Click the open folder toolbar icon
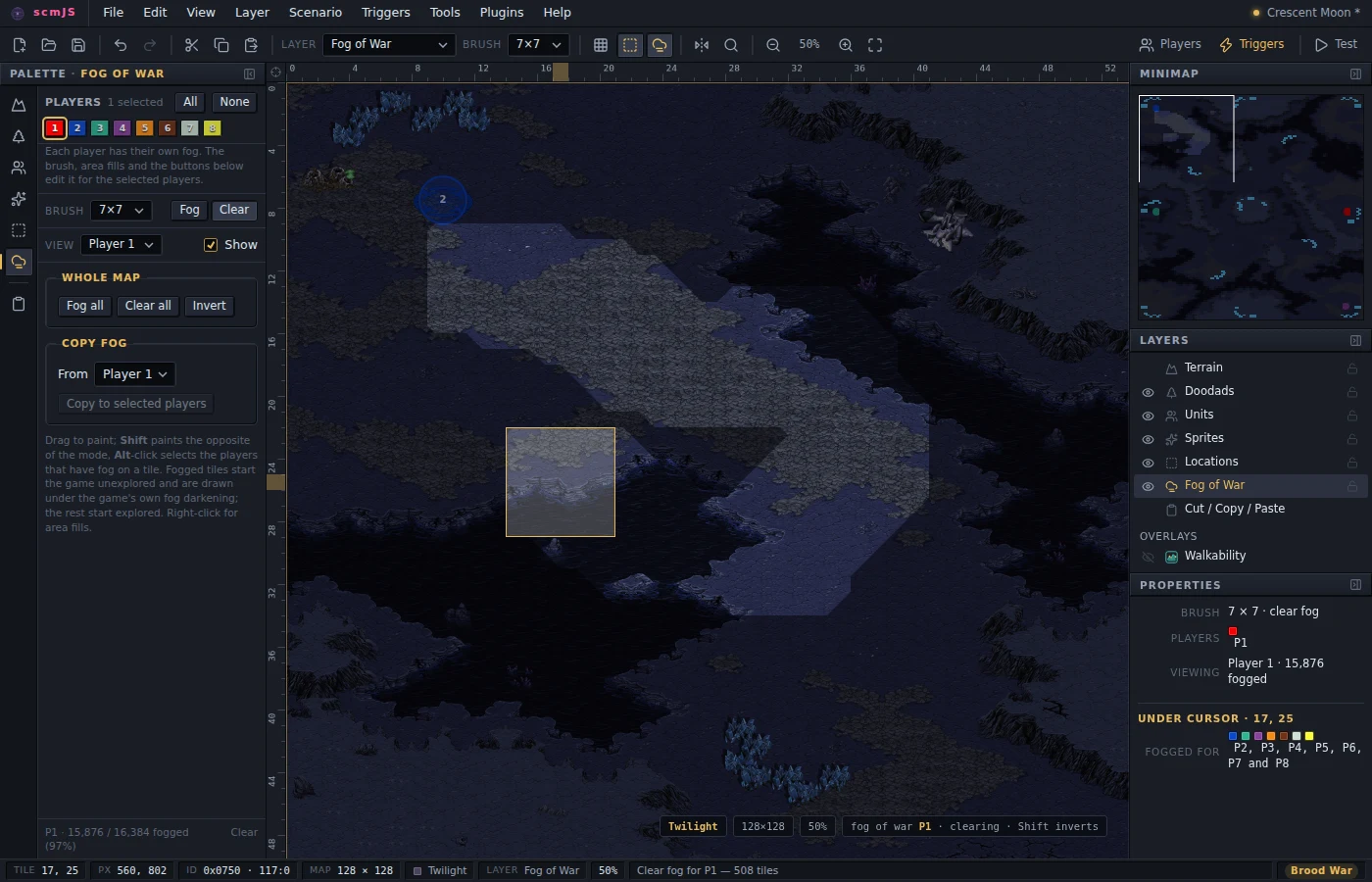 pos(48,45)
